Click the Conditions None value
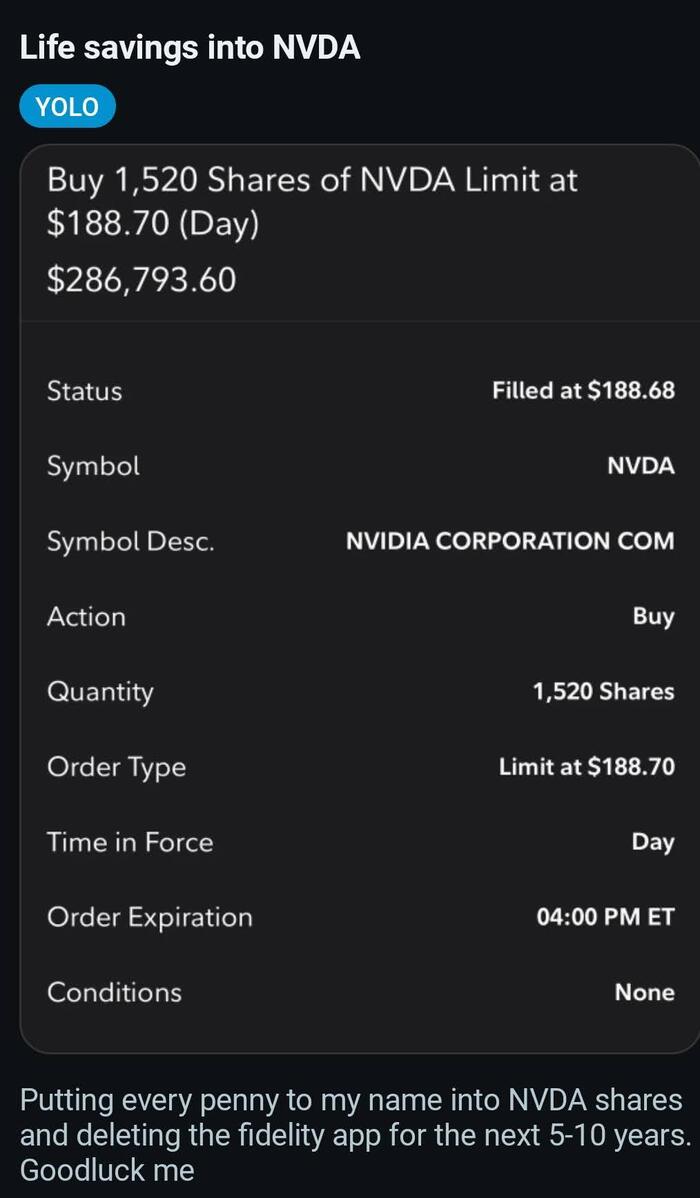This screenshot has height=1198, width=700. point(644,992)
